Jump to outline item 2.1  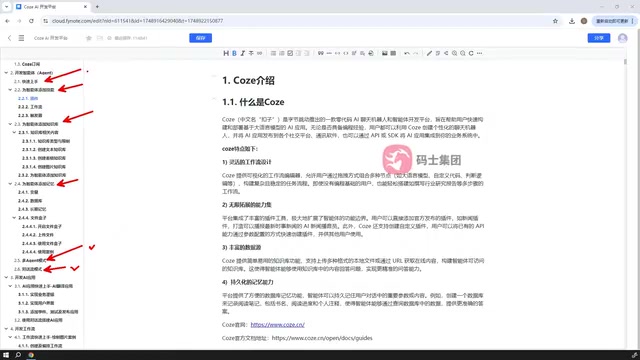pyautogui.click(x=26, y=82)
